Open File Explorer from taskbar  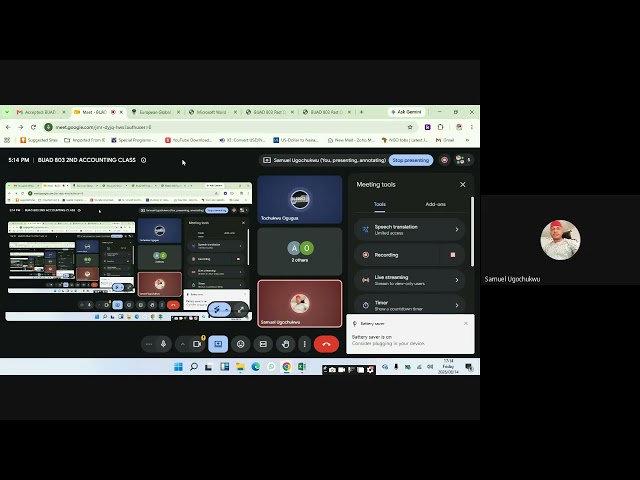(240, 367)
